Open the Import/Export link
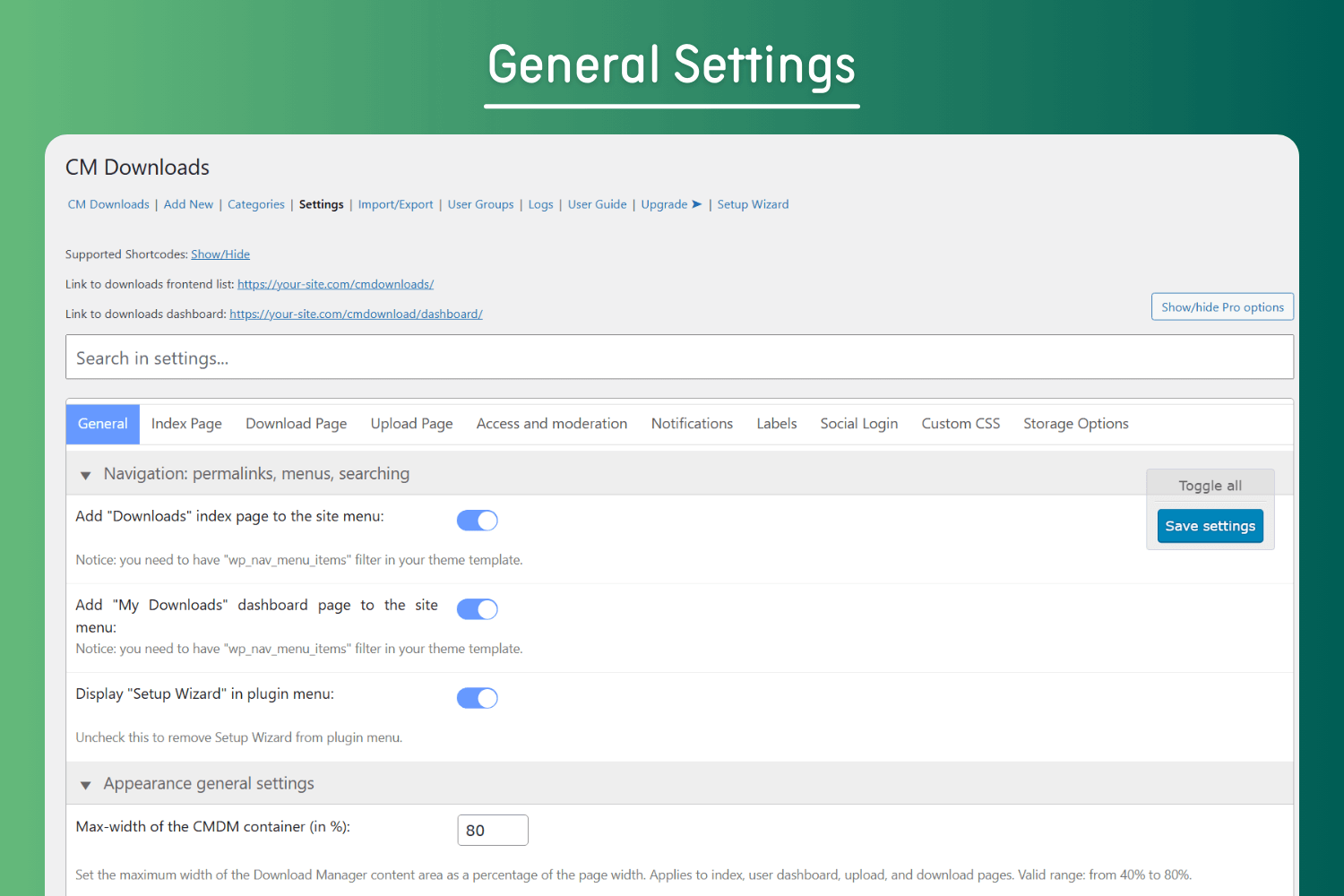Image resolution: width=1344 pixels, height=896 pixels. (x=396, y=204)
